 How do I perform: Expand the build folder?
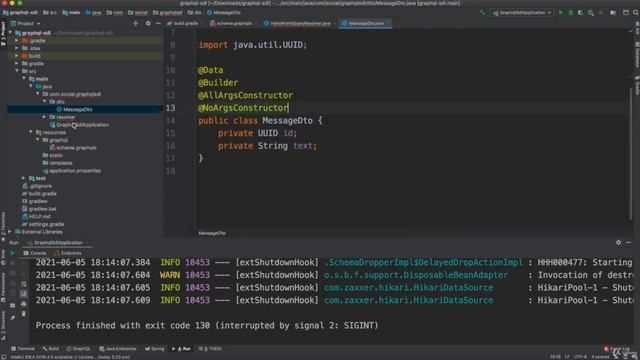click(17, 56)
